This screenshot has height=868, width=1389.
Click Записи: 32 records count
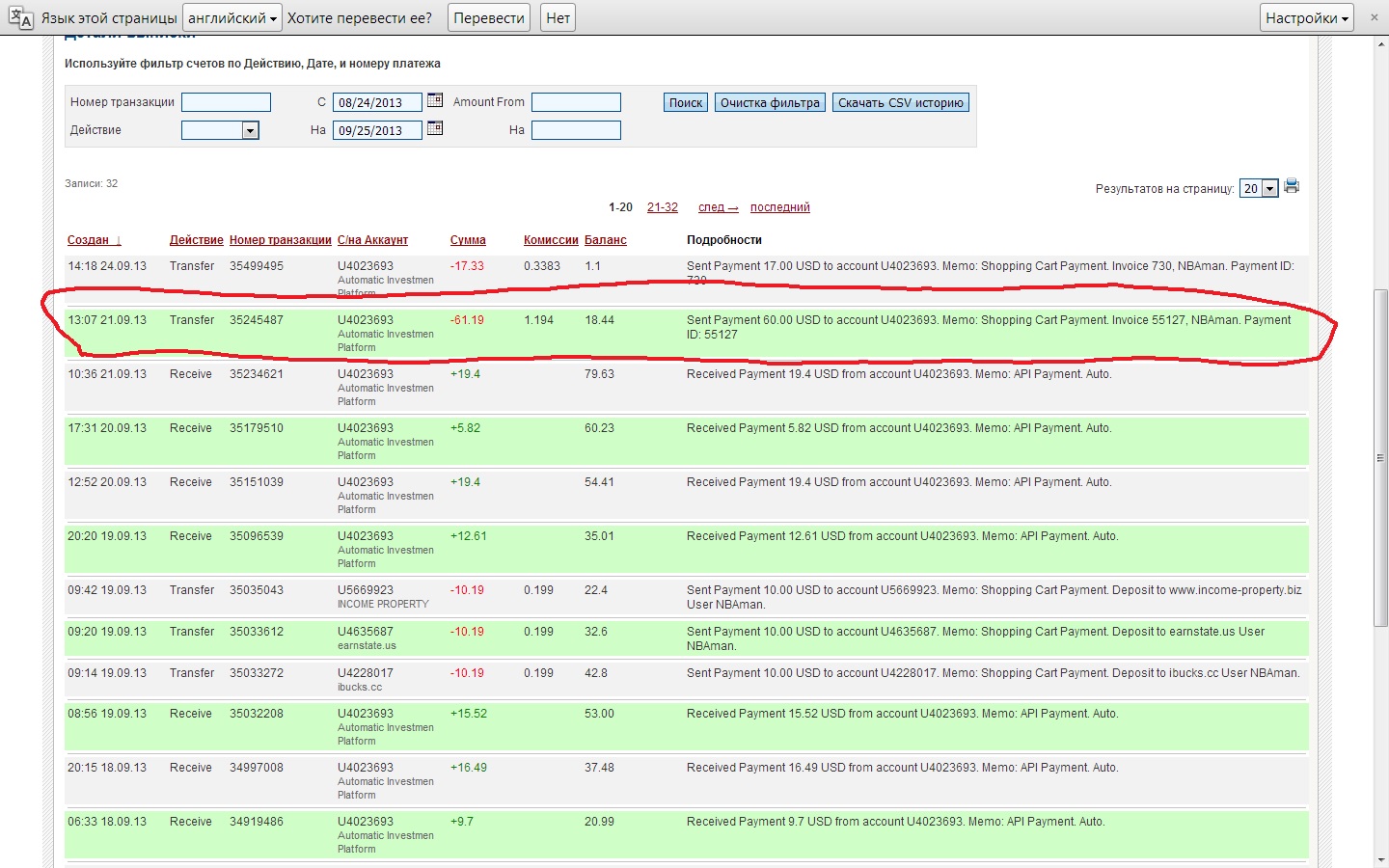pyautogui.click(x=92, y=183)
